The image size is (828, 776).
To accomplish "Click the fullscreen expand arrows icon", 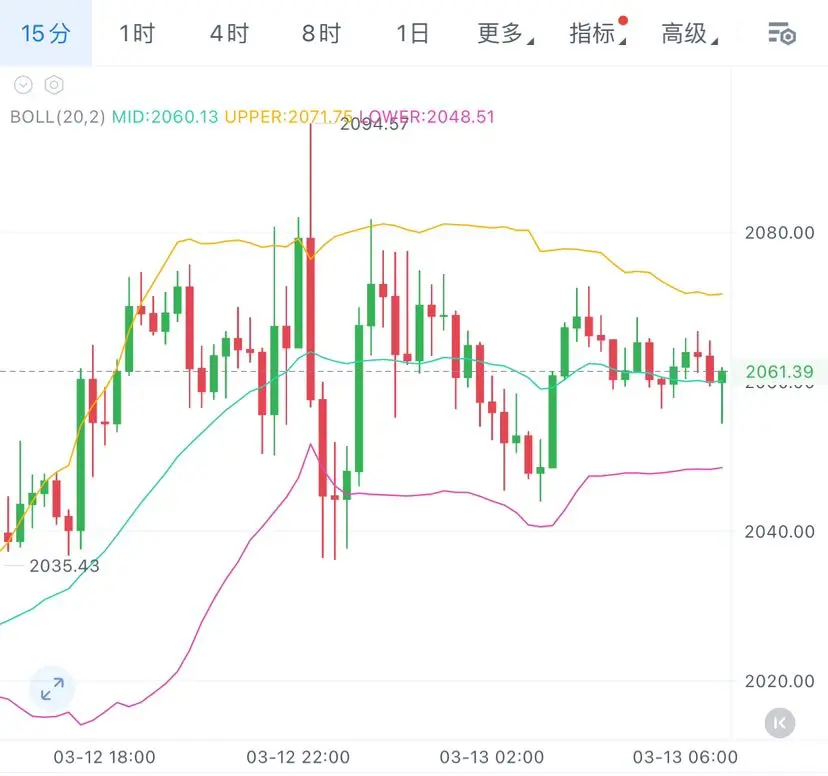I will coord(52,688).
